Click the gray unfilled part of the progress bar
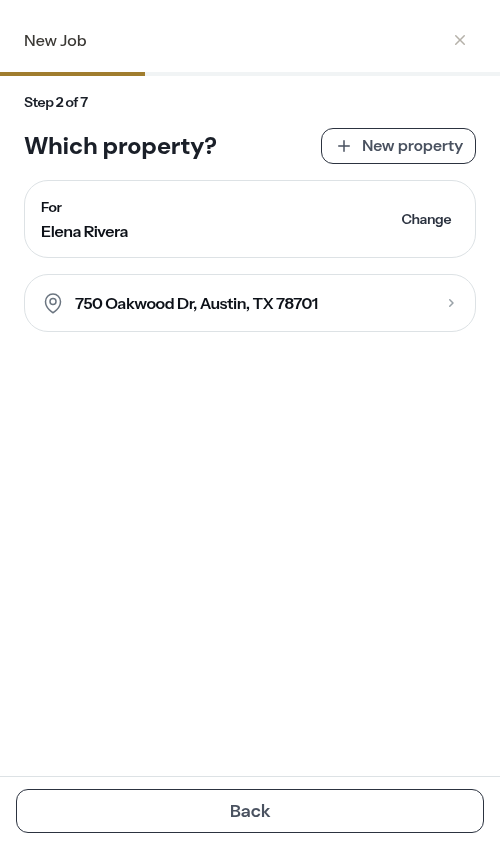 [x=322, y=74]
